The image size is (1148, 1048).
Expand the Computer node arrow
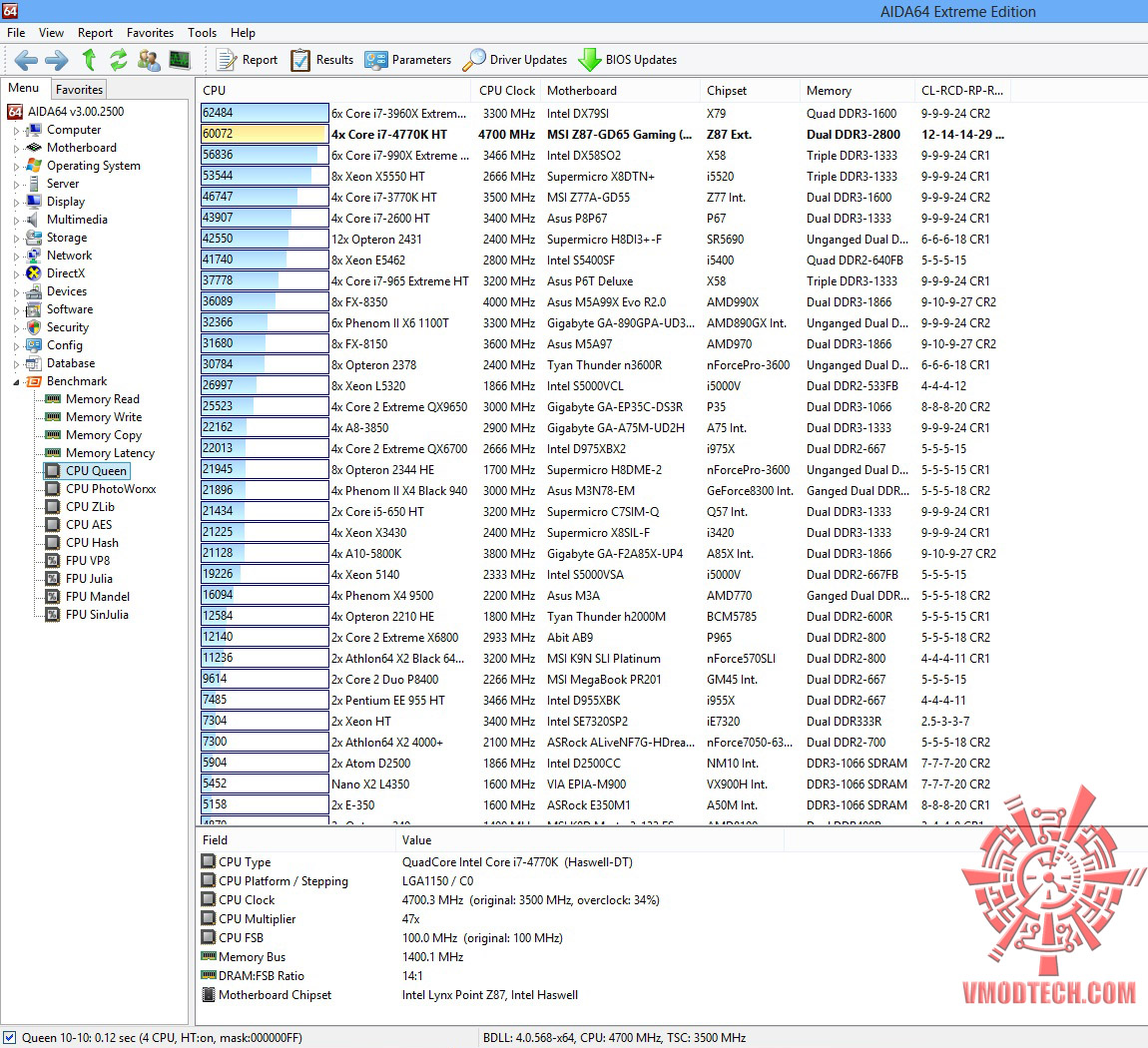tap(17, 131)
